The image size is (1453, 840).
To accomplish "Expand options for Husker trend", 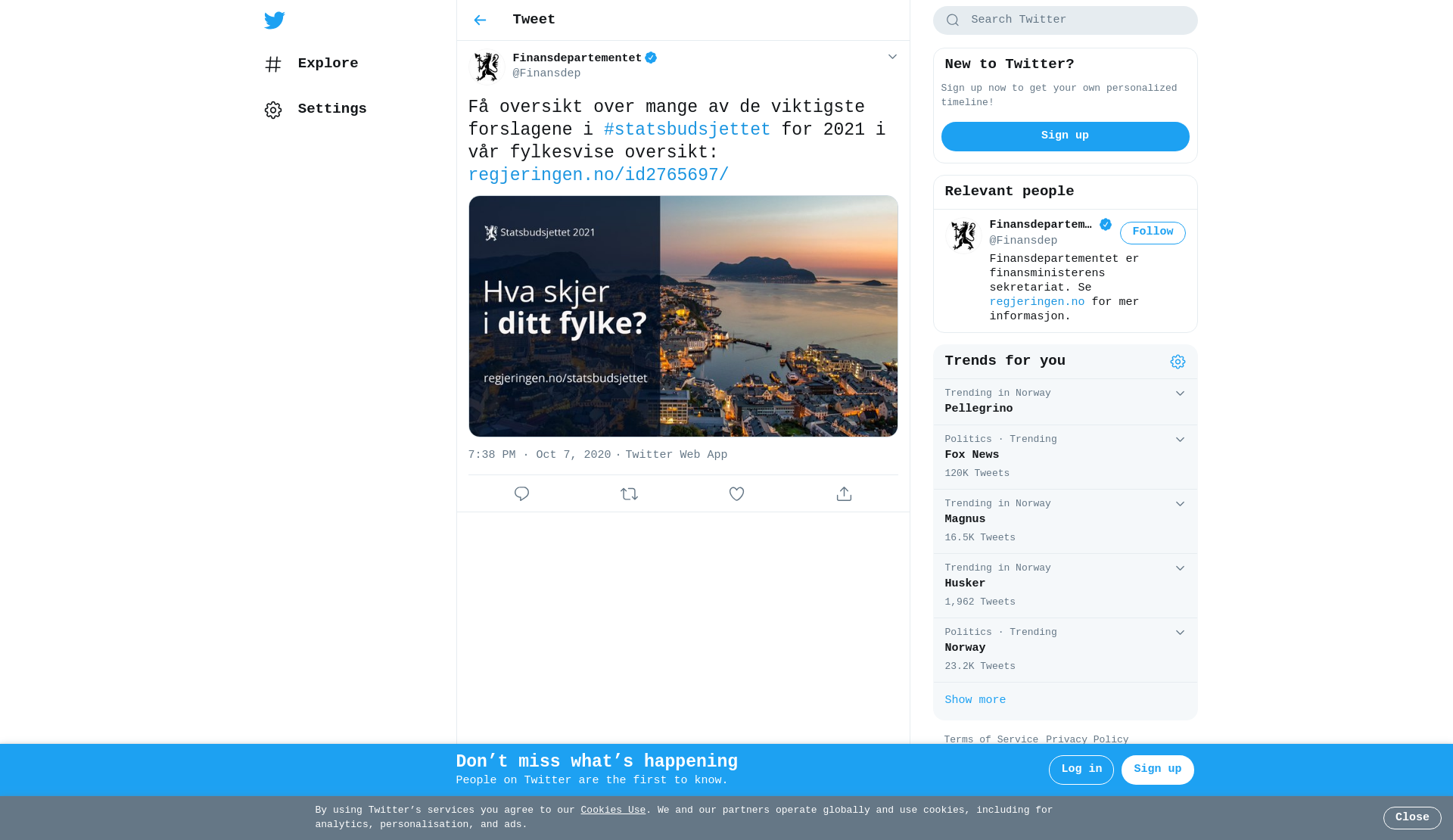I will coord(1180,568).
